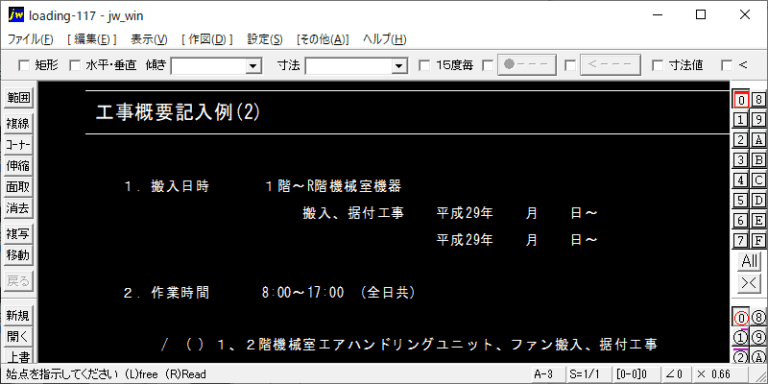The height and width of the screenshot is (384, 768).
Task: Open the 傾き dropdown list
Action: [253, 66]
